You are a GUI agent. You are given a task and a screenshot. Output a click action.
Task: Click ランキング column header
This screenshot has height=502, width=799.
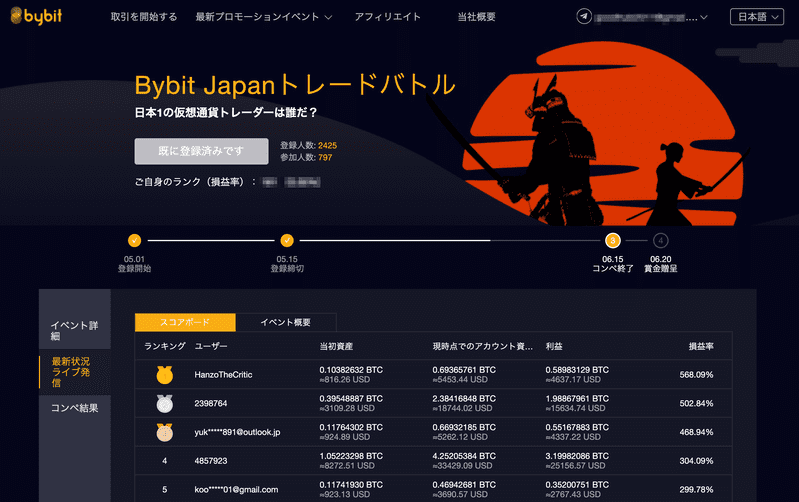[165, 346]
